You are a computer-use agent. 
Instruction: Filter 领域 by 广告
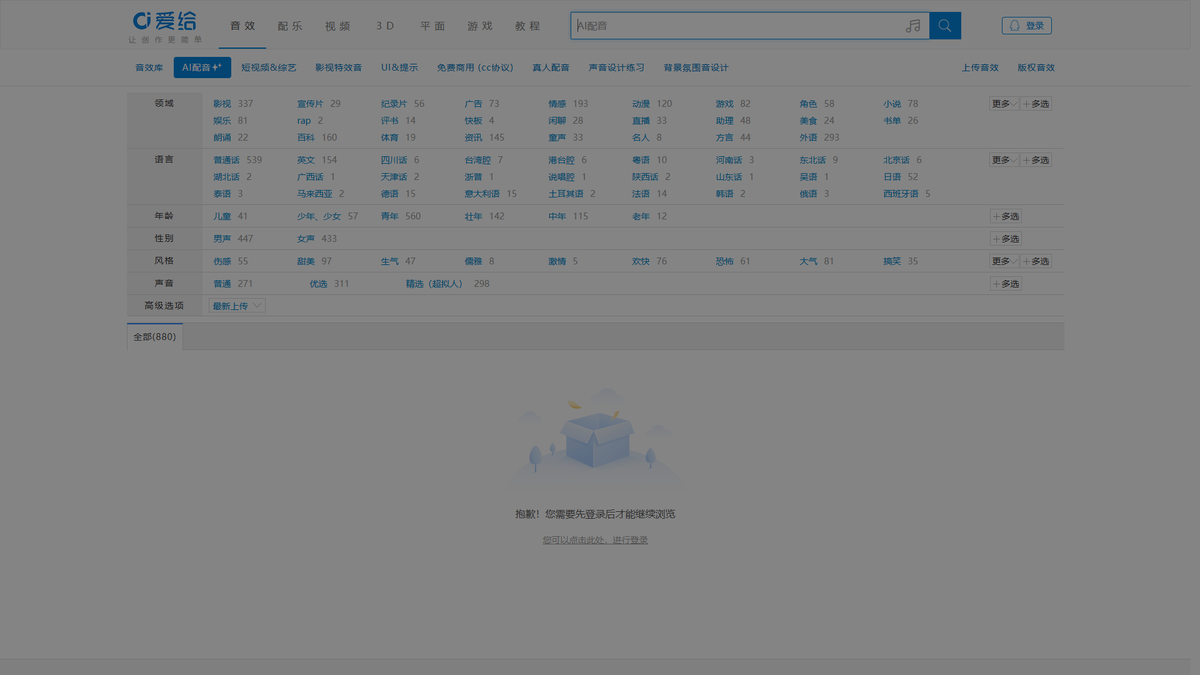click(473, 104)
